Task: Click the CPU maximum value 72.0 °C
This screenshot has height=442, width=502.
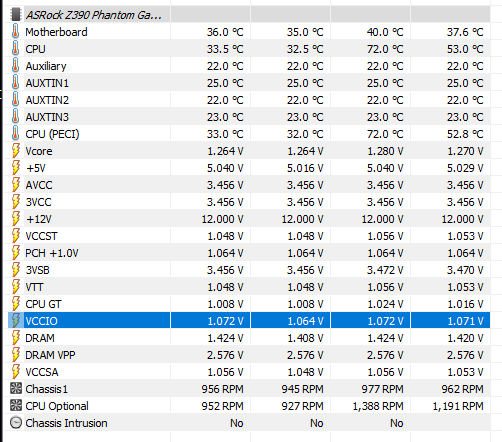Action: 385,49
